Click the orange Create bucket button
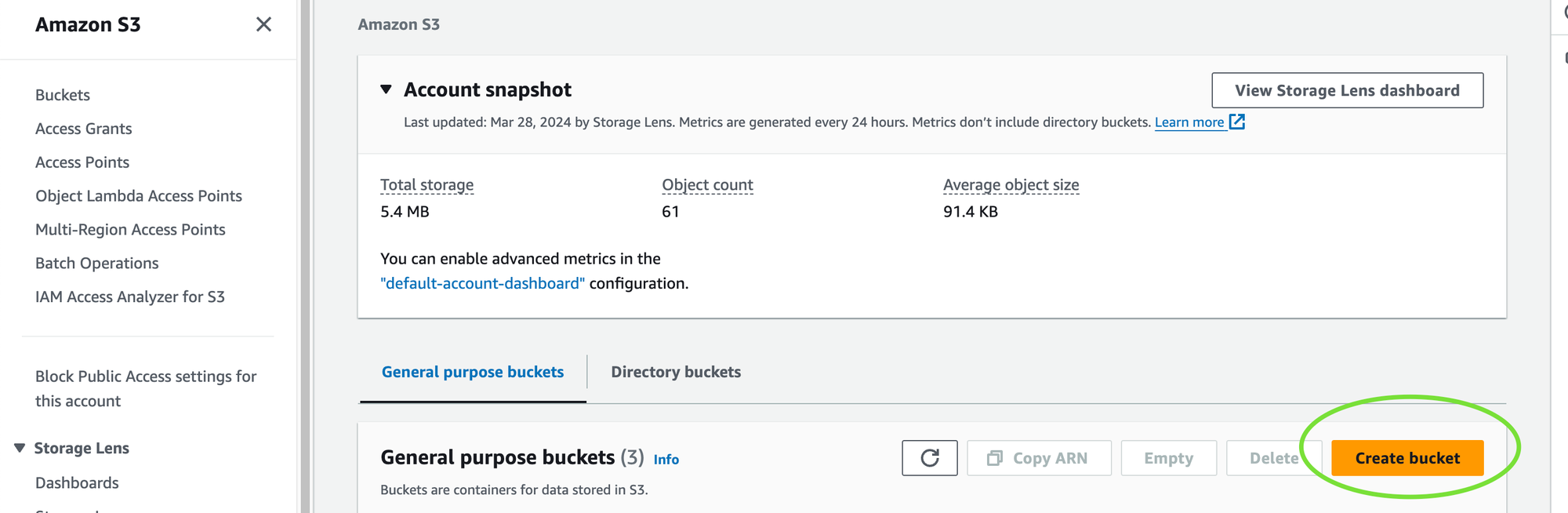Viewport: 1568px width, 513px height. [x=1406, y=458]
